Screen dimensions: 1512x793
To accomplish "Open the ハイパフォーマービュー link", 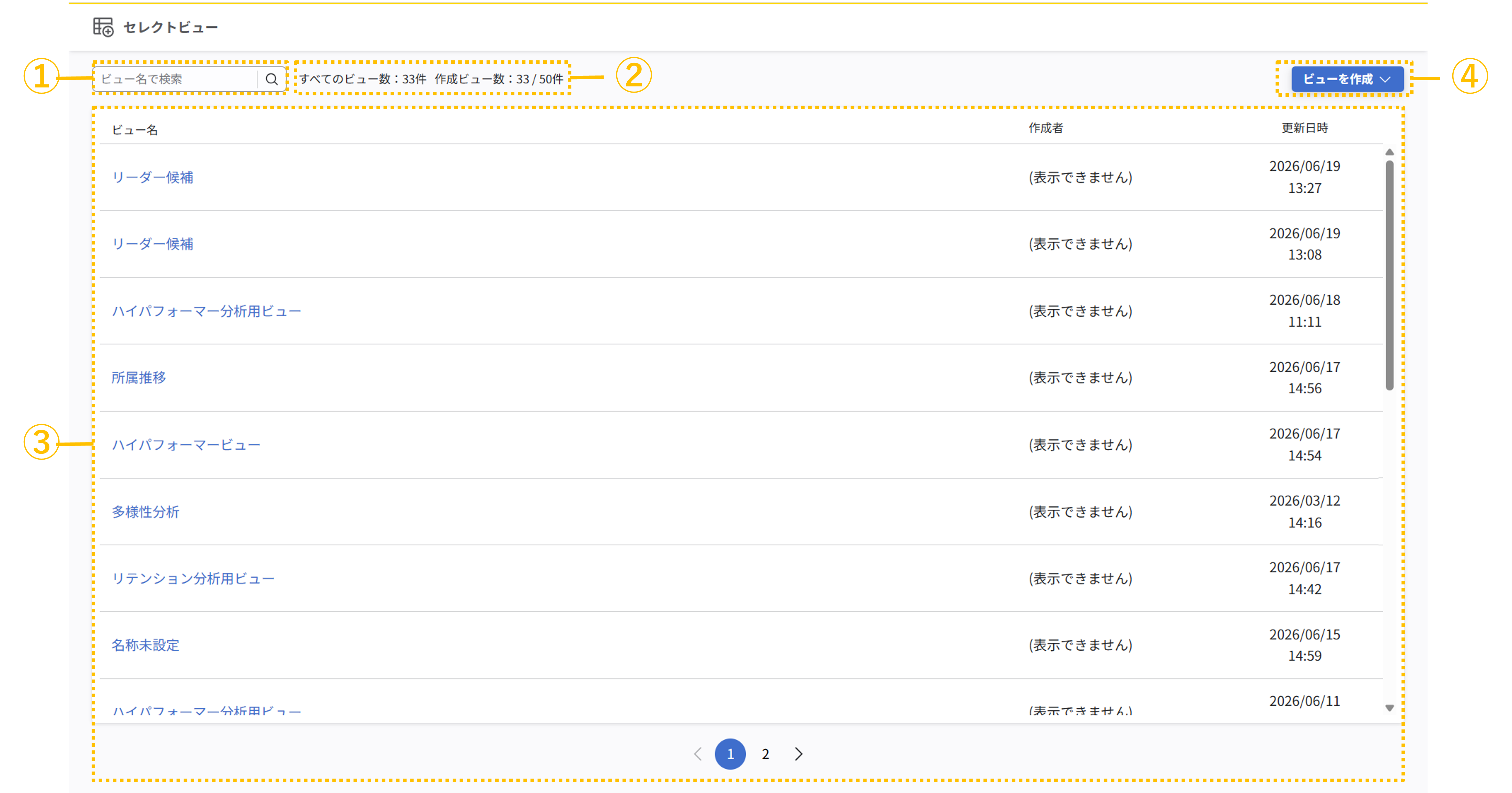I will point(186,445).
